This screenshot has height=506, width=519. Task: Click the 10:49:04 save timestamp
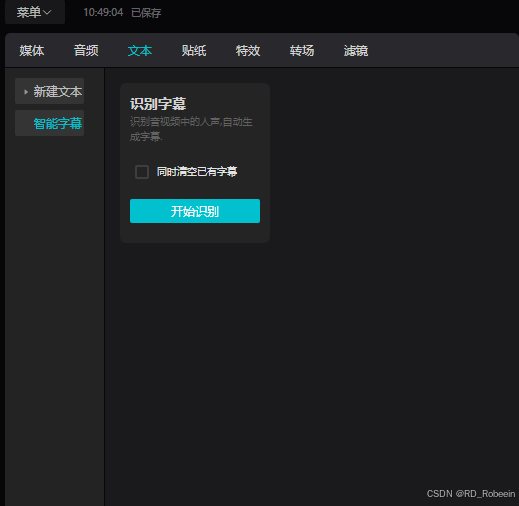103,13
